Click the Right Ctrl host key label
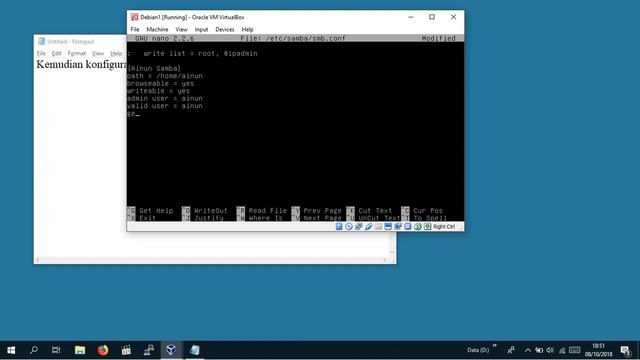Viewport: 640px width, 360px height. click(444, 227)
